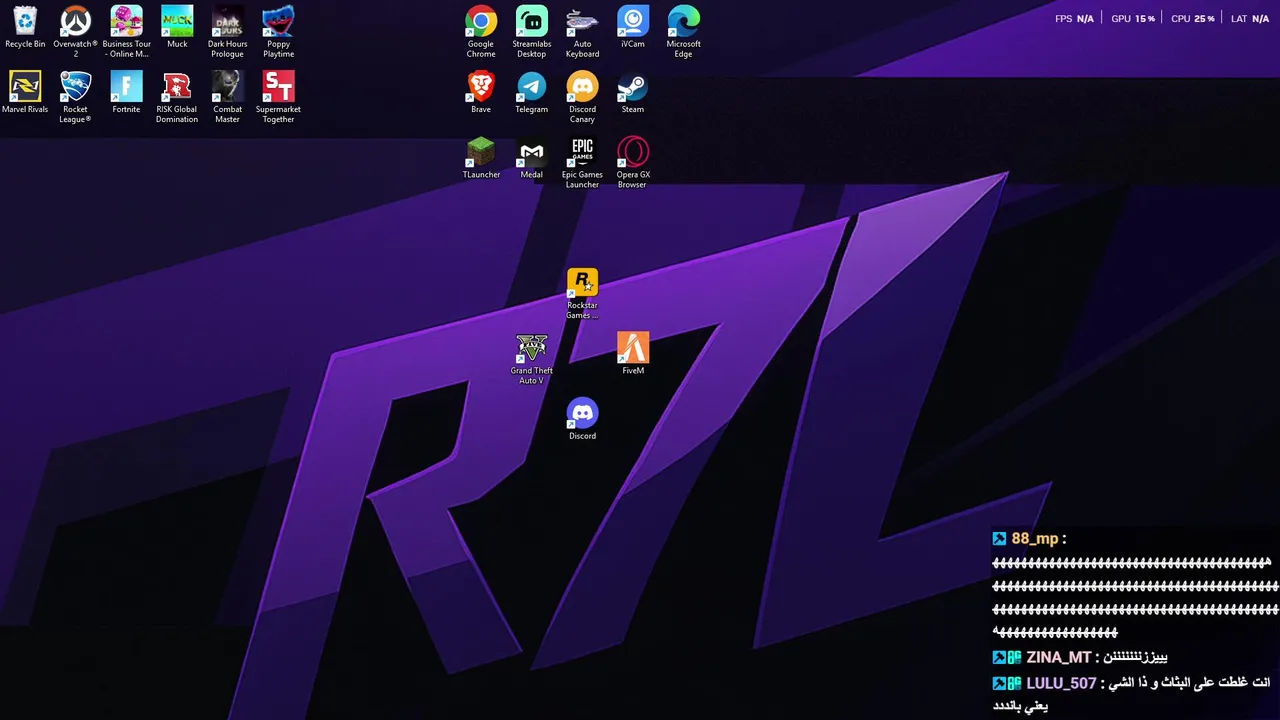Click the Combat Master shortcut
This screenshot has height=720, width=1280.
227,97
